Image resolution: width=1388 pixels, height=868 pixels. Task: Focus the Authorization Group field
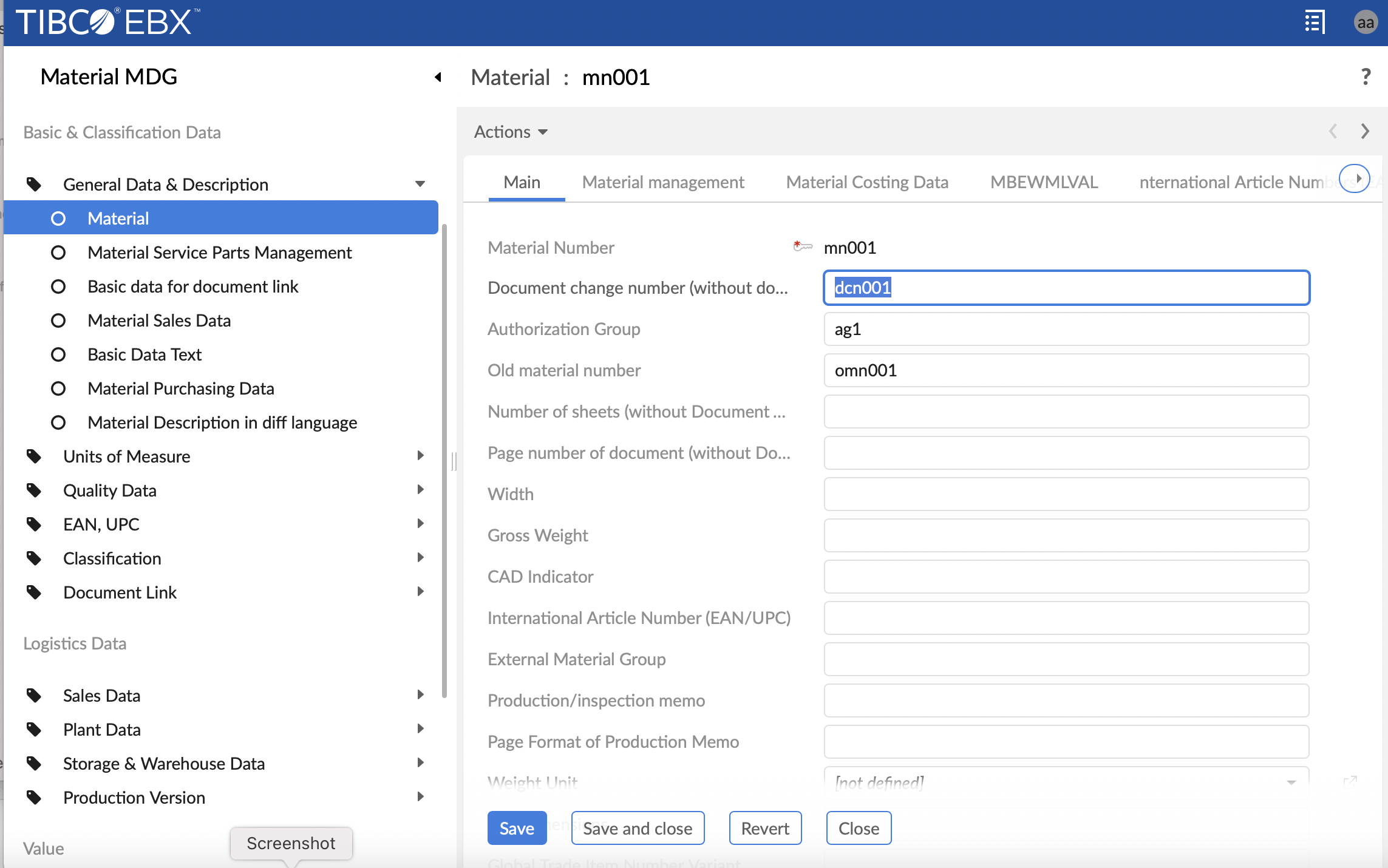coord(1066,329)
